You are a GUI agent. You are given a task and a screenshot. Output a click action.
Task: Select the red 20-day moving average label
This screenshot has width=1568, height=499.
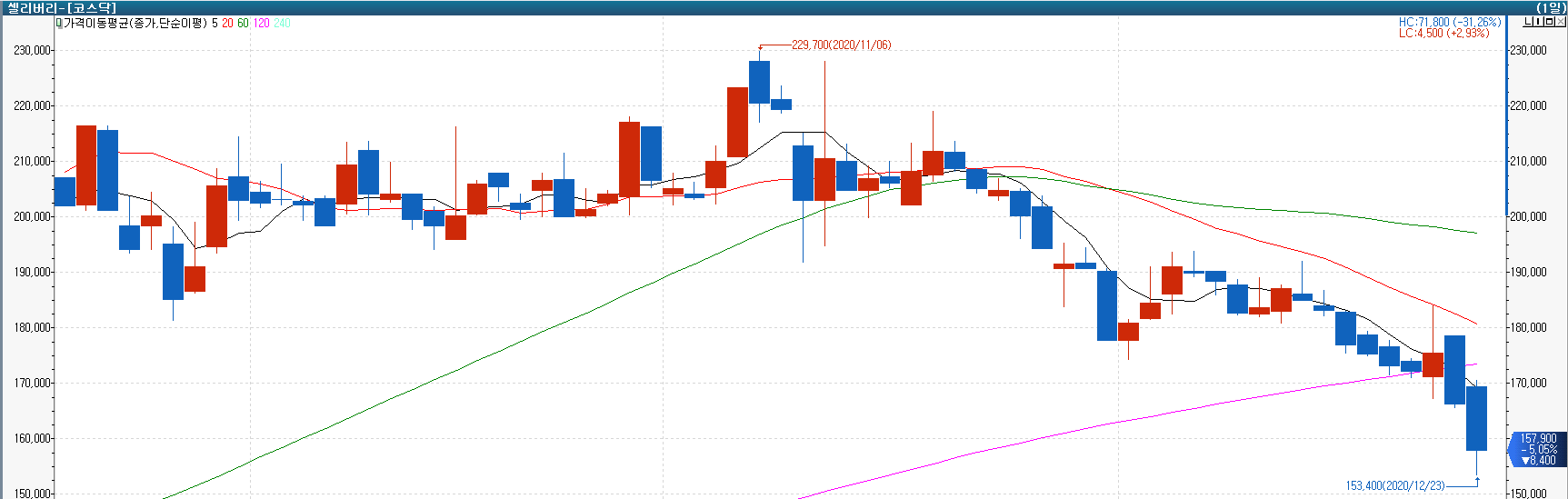tap(227, 23)
